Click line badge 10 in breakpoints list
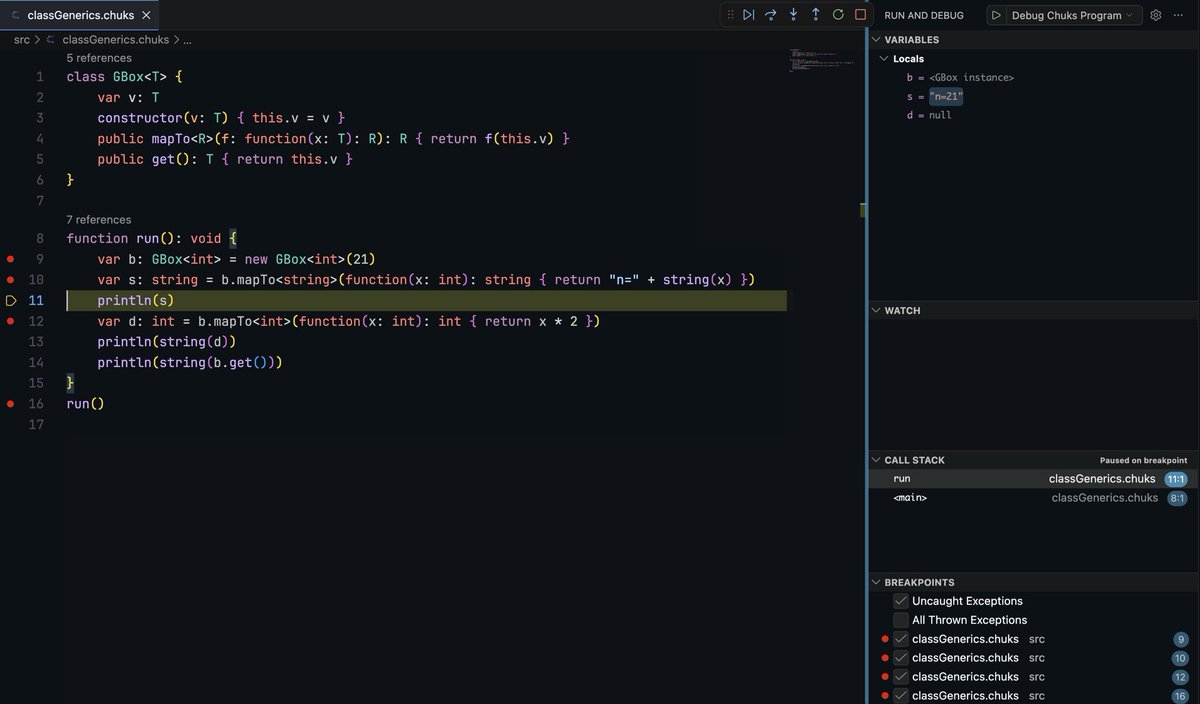This screenshot has height=704, width=1200. pos(1180,658)
